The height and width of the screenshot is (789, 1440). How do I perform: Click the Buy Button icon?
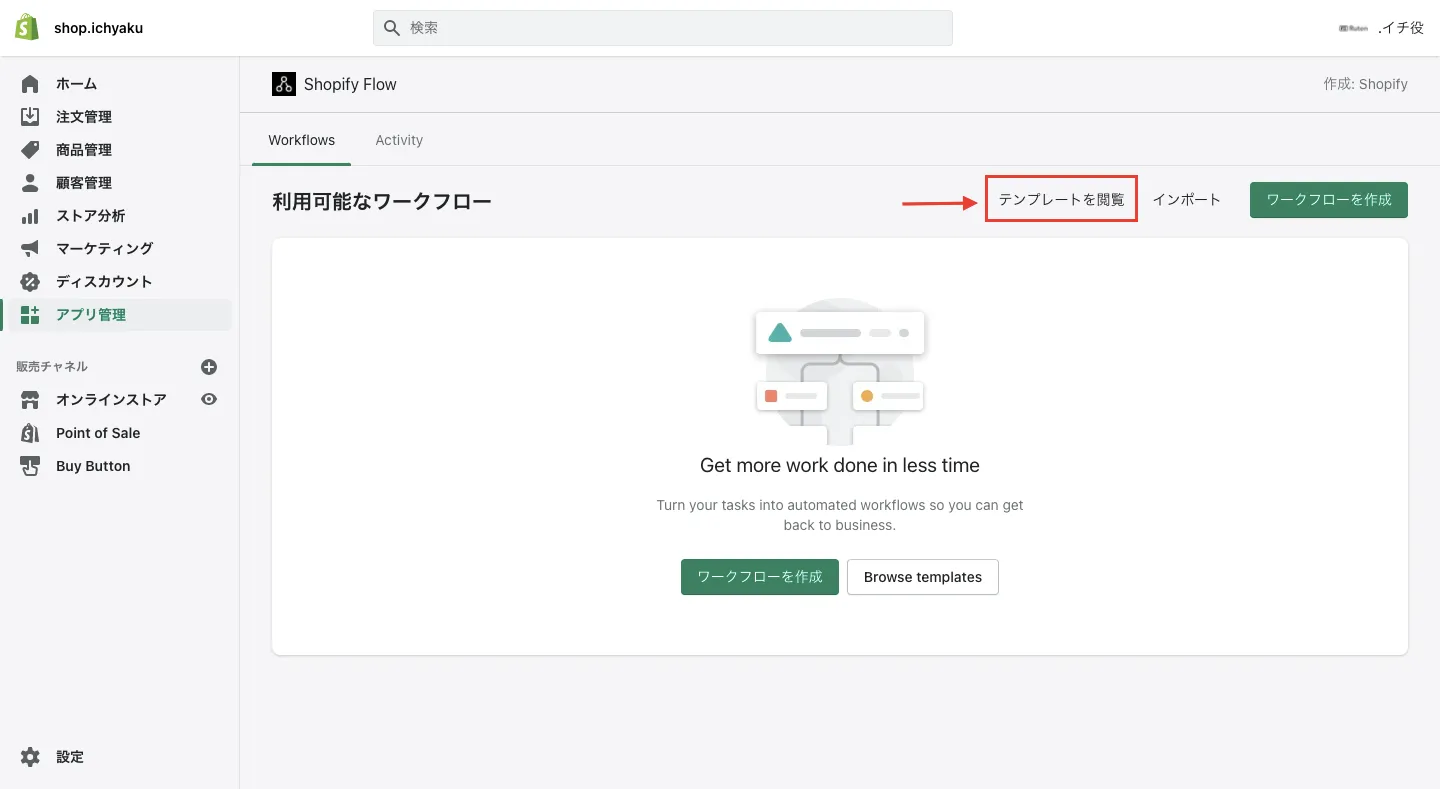(x=30, y=466)
